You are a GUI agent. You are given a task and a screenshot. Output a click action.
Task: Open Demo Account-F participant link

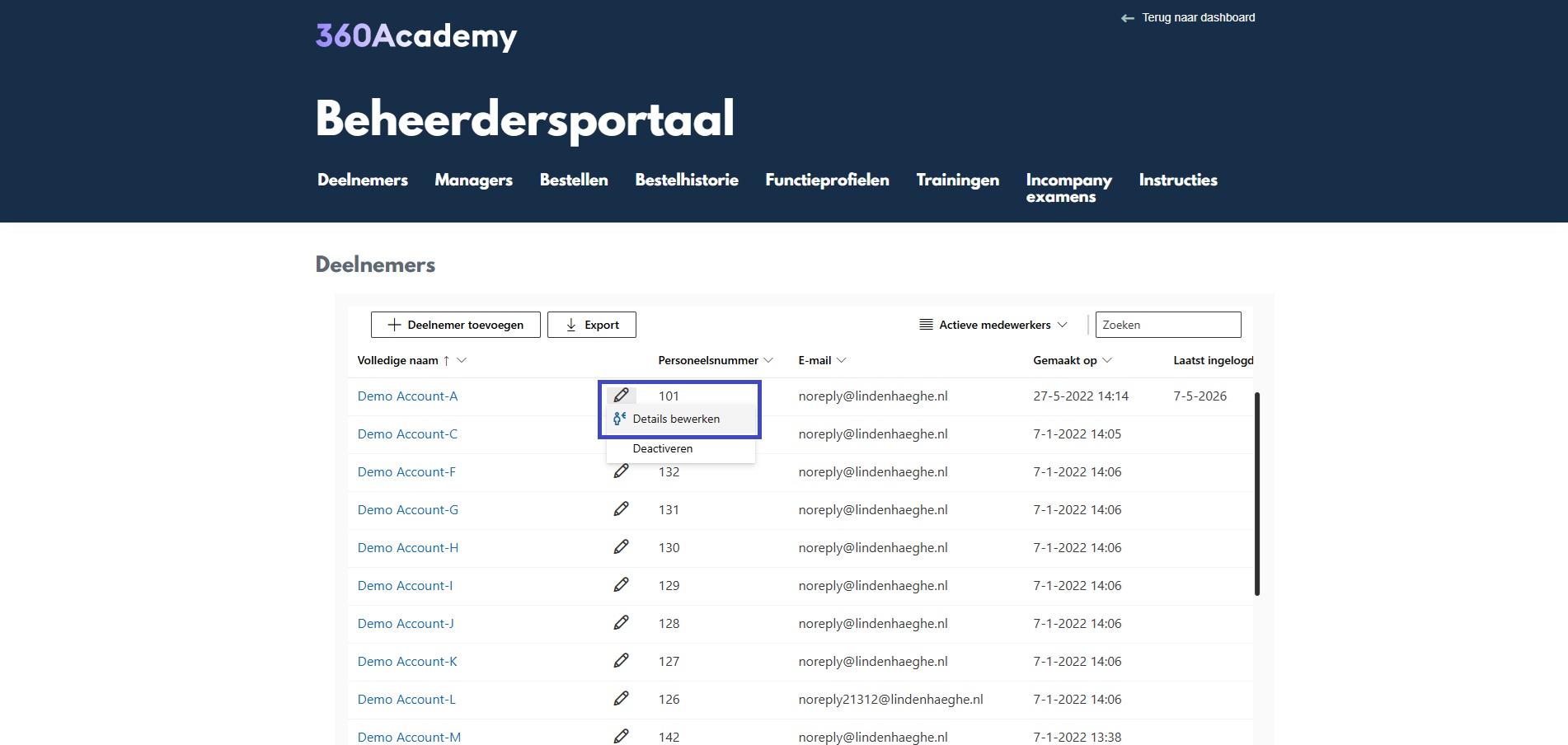[x=406, y=471]
